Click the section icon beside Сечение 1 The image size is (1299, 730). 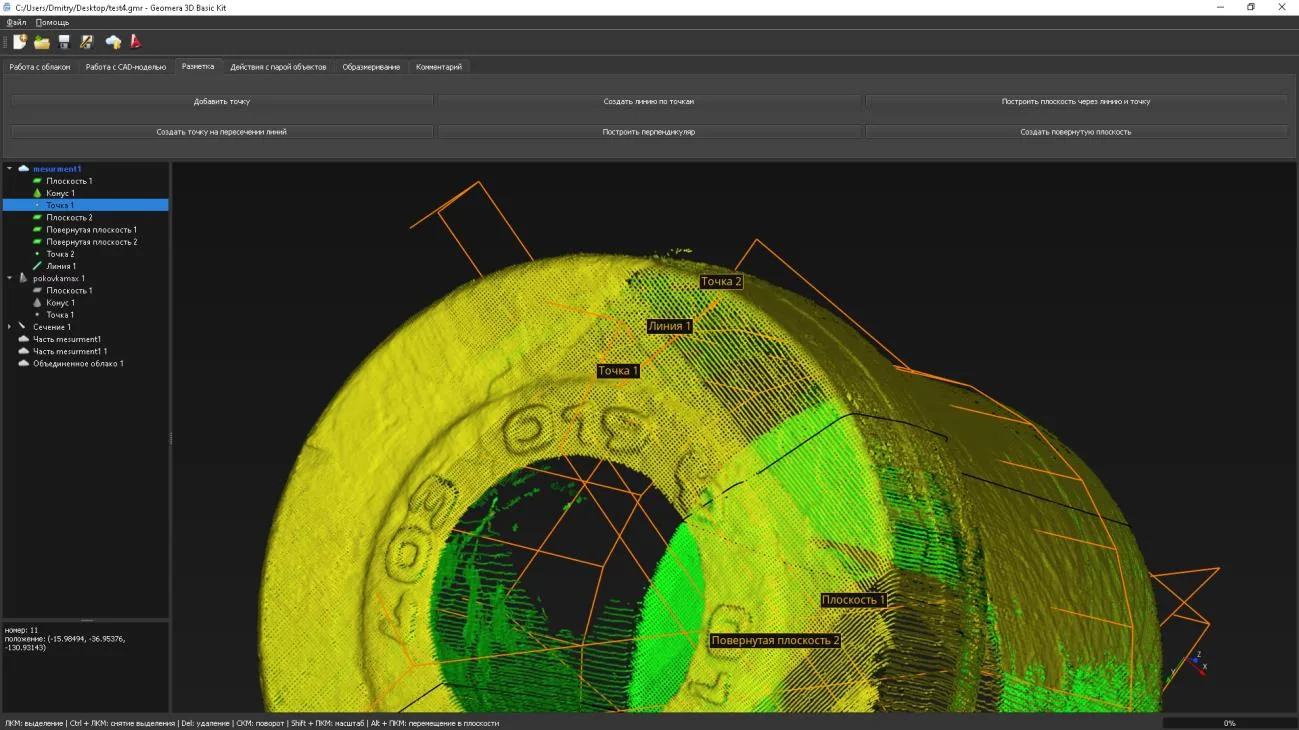click(23, 327)
